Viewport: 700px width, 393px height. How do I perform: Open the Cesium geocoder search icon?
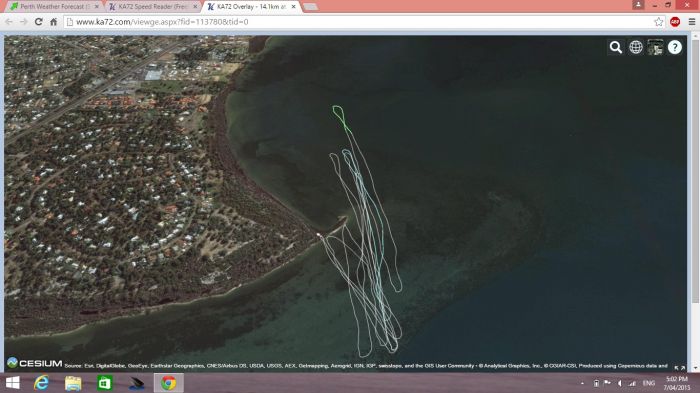[616, 47]
